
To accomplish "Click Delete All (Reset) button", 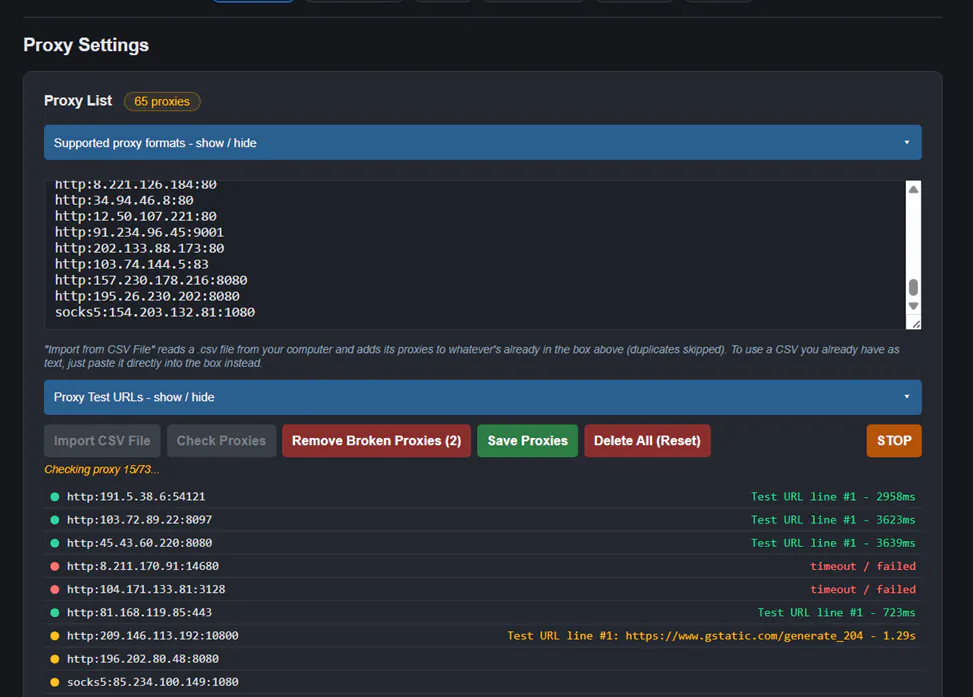I will point(647,441).
